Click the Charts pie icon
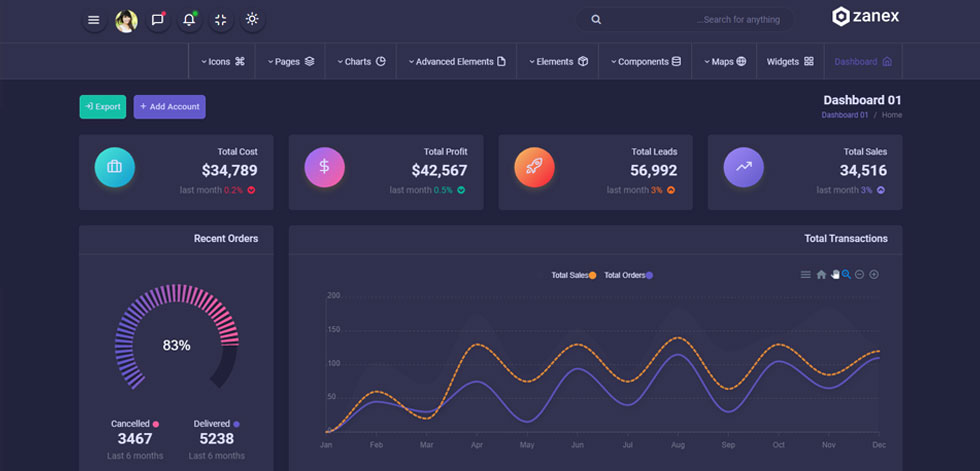This screenshot has width=980, height=471. pos(381,61)
